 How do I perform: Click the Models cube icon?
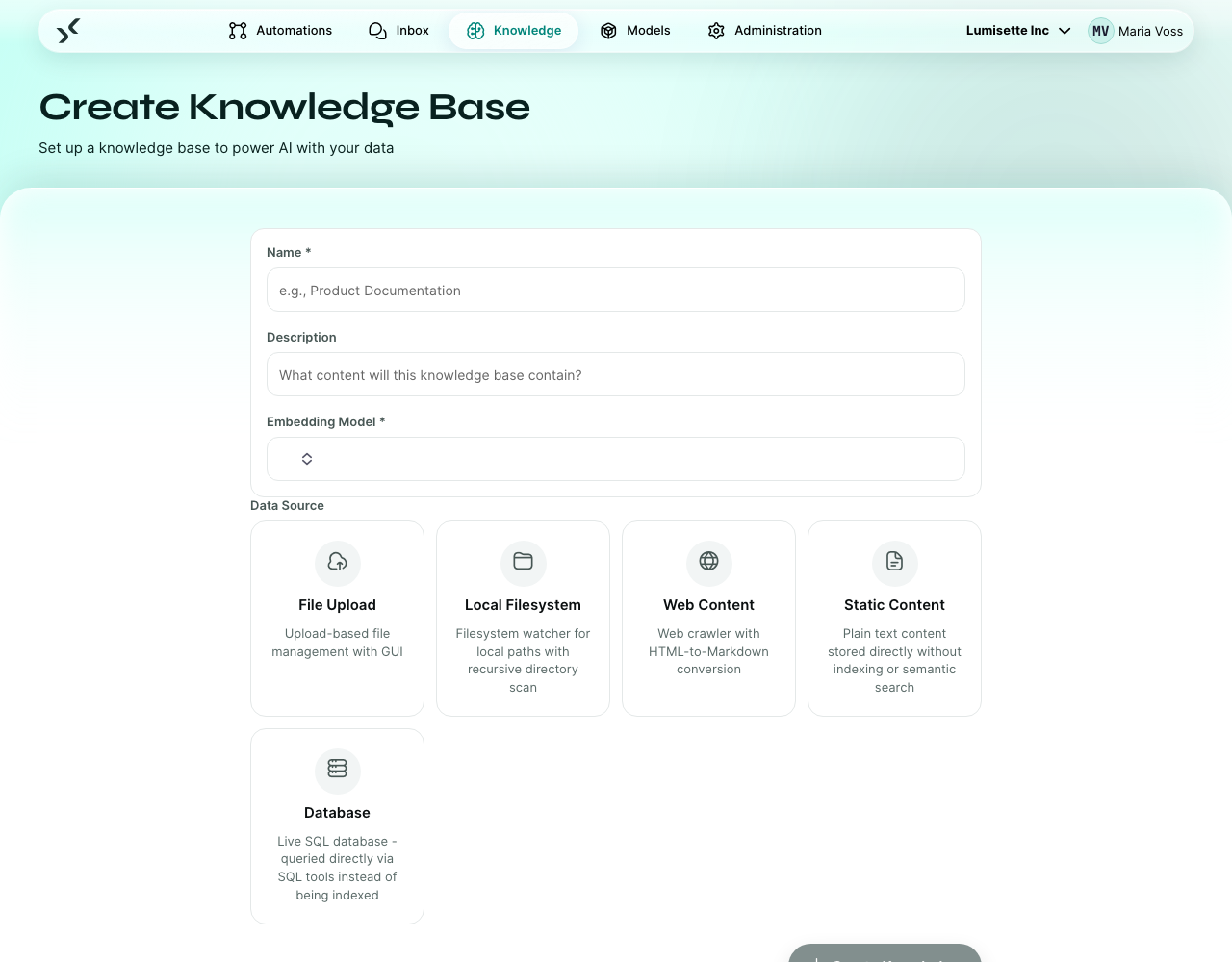tap(608, 31)
